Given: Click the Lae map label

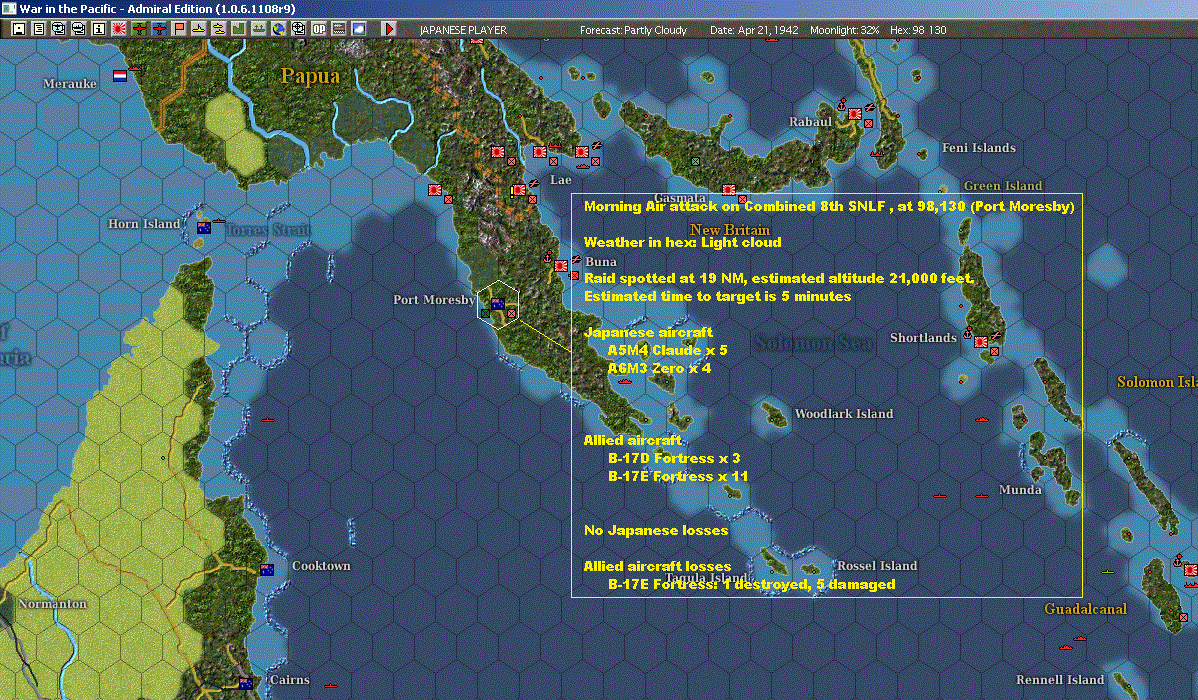Looking at the screenshot, I should click(561, 180).
